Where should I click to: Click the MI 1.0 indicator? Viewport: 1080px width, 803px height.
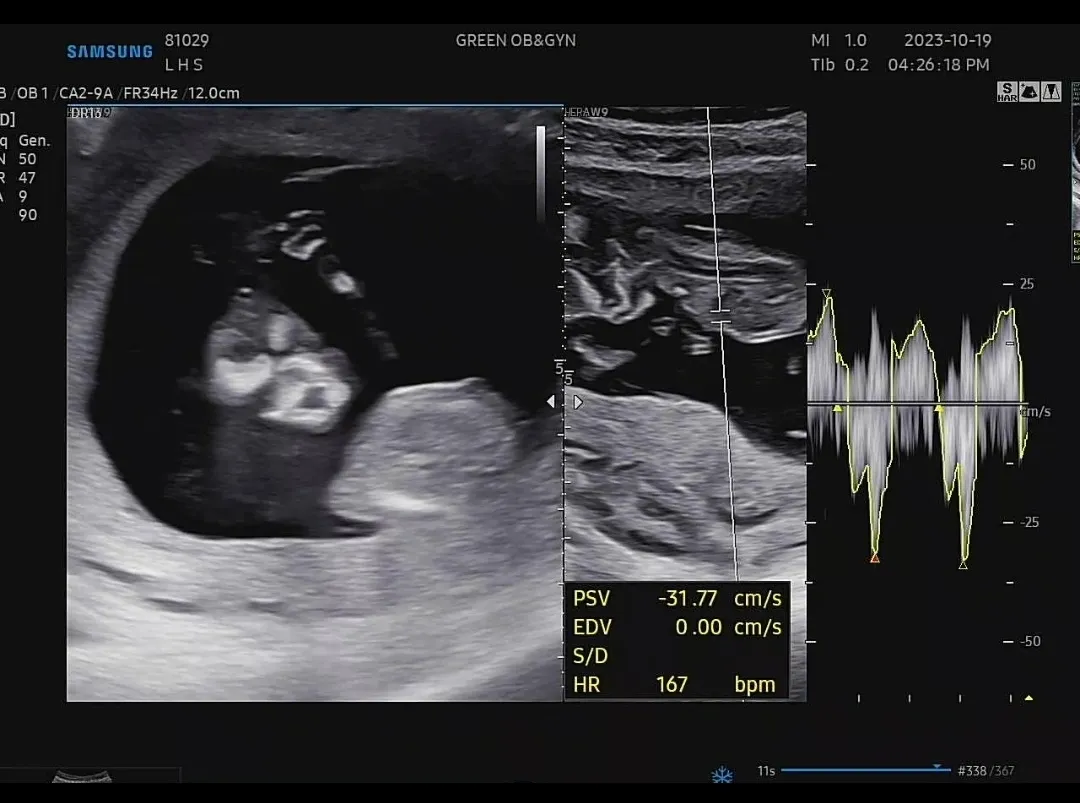pos(838,41)
